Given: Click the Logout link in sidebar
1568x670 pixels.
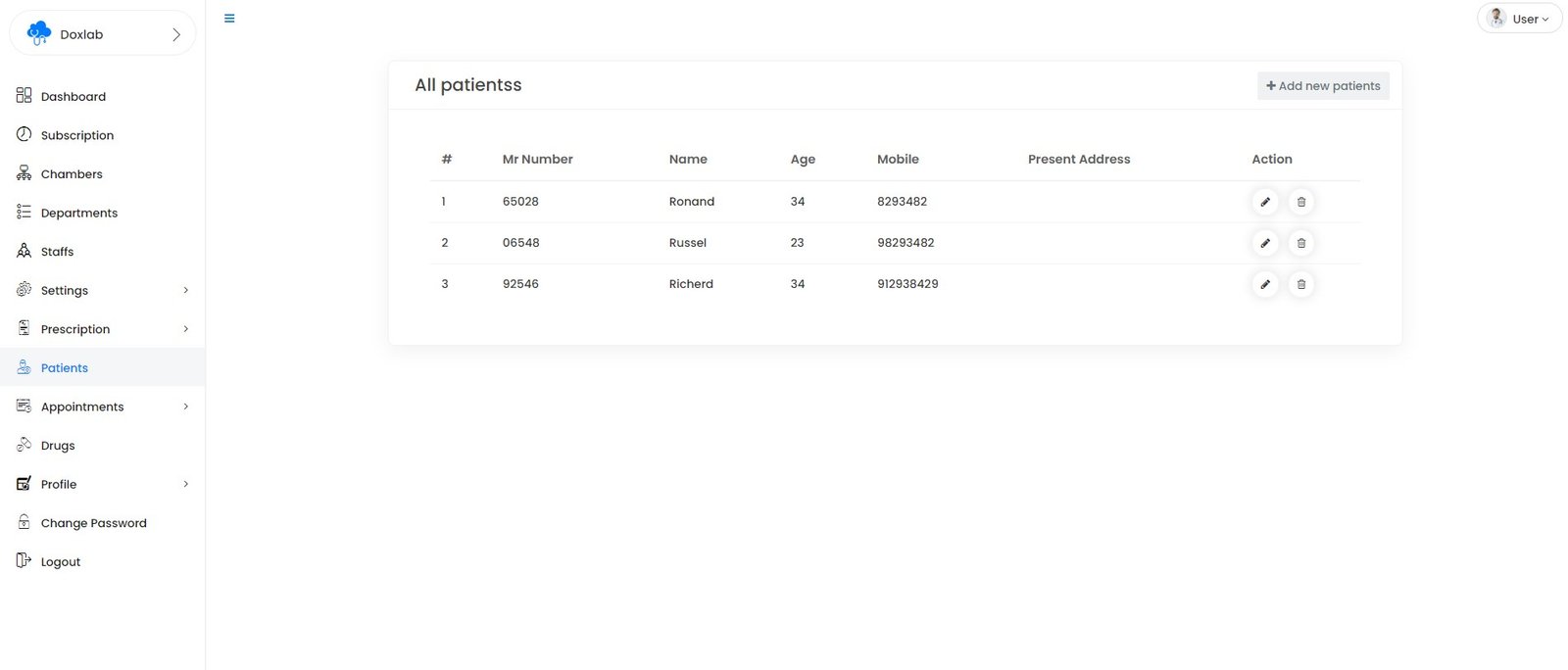Looking at the screenshot, I should [60, 562].
